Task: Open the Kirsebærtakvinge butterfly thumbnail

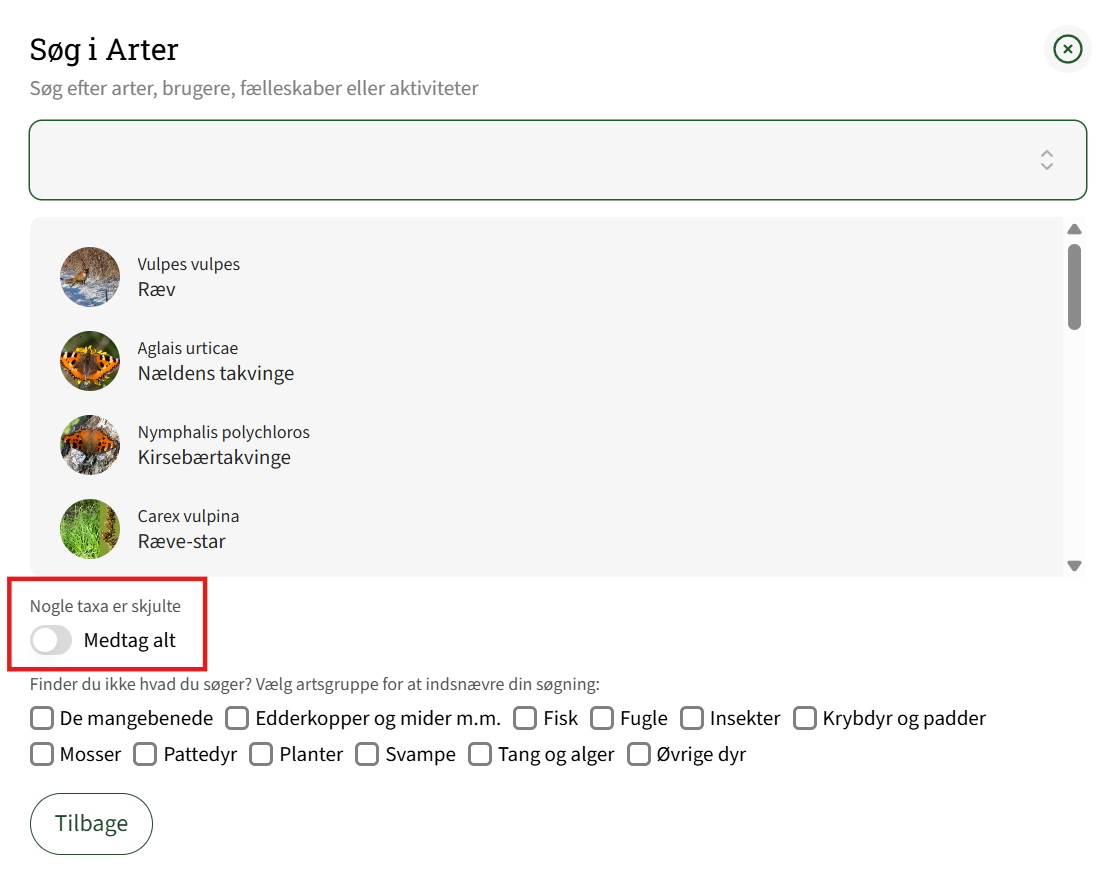Action: click(90, 445)
